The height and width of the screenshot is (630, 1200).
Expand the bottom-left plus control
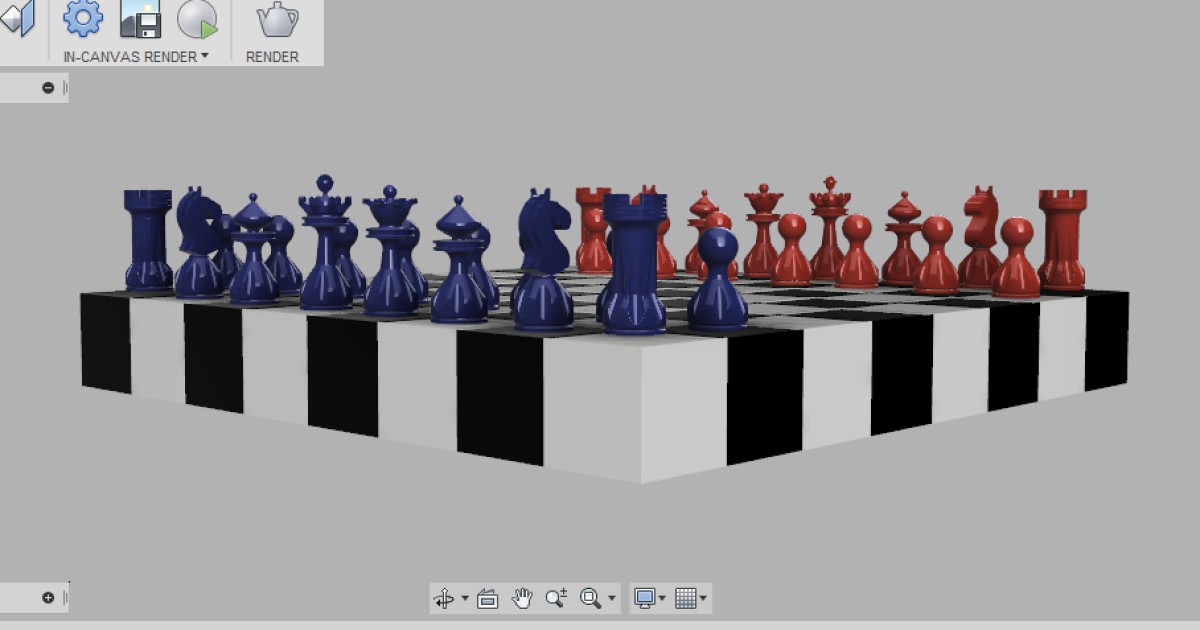[x=46, y=598]
